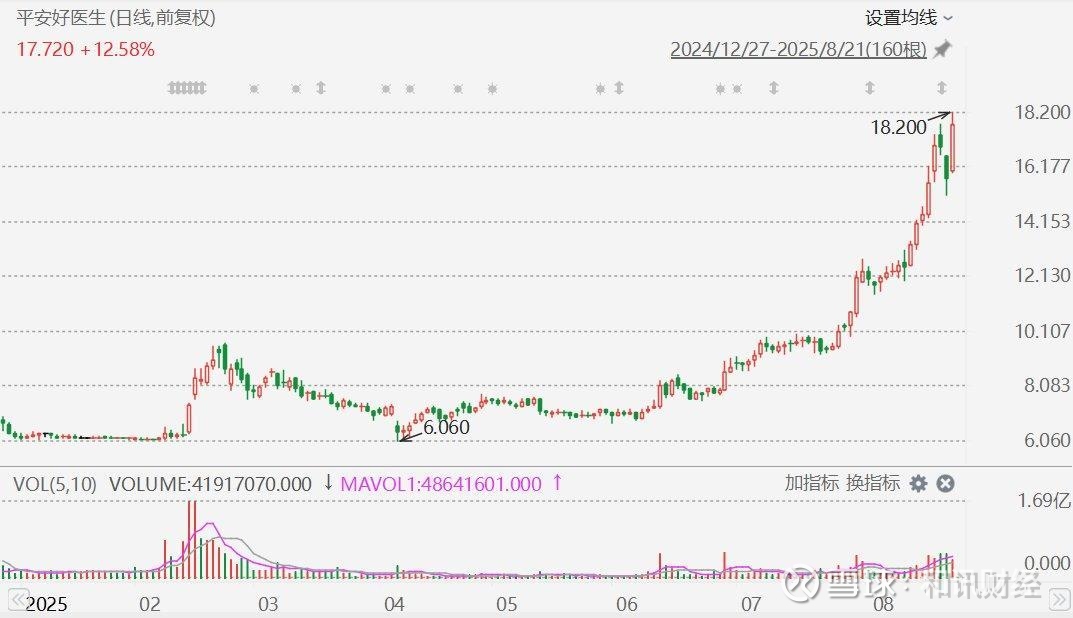This screenshot has height=618, width=1073.
Task: Close the VOL indicator panel
Action: [945, 484]
